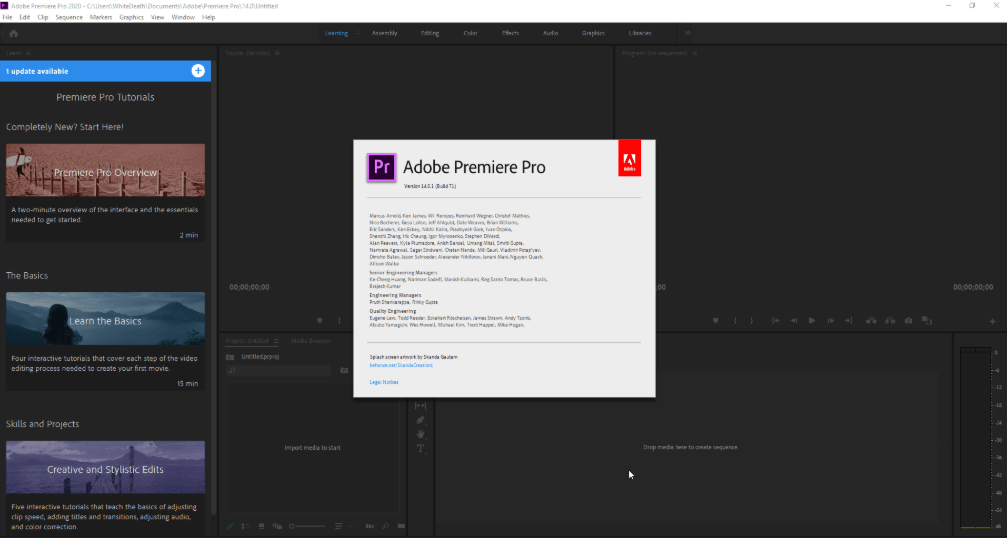Click Play in the Program monitor
This screenshot has height=538, width=1007.
point(812,320)
